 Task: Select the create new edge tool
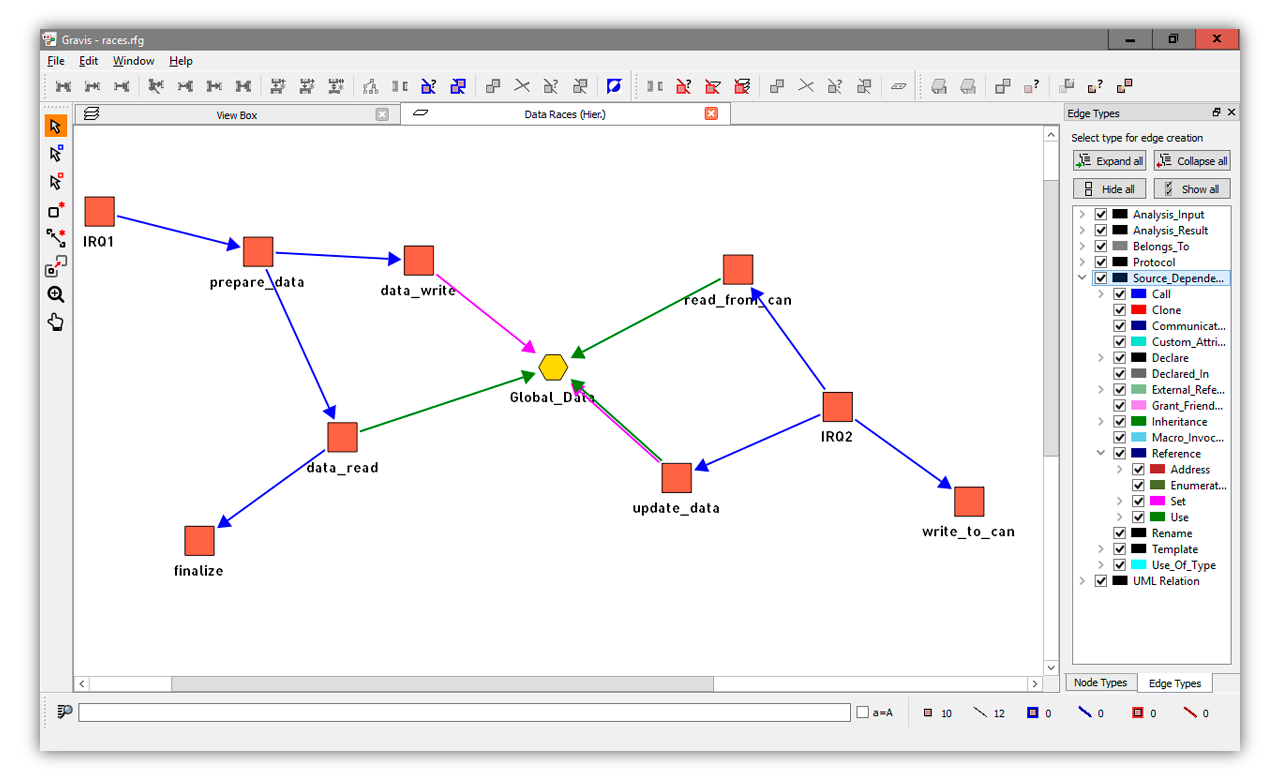(56, 238)
